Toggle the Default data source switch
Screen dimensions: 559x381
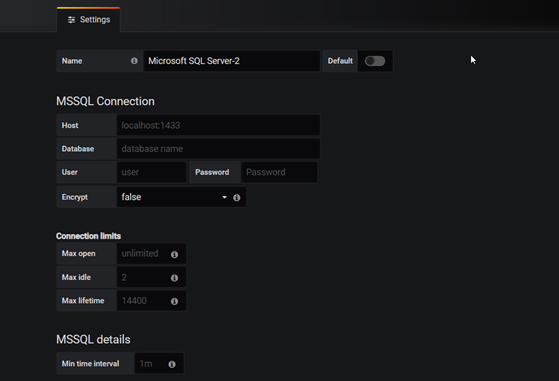pos(375,61)
